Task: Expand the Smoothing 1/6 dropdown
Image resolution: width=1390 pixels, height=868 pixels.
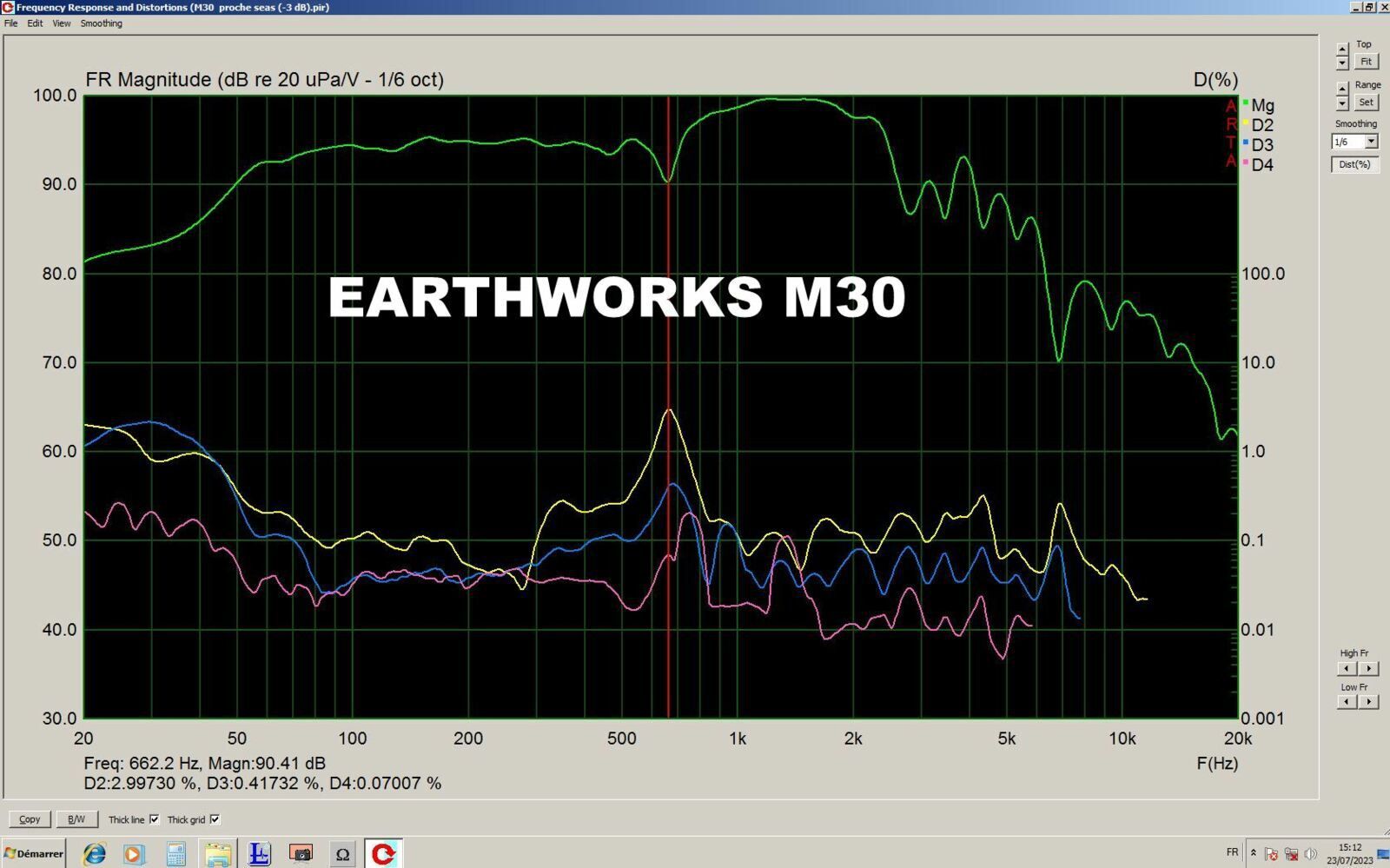Action: click(1371, 142)
